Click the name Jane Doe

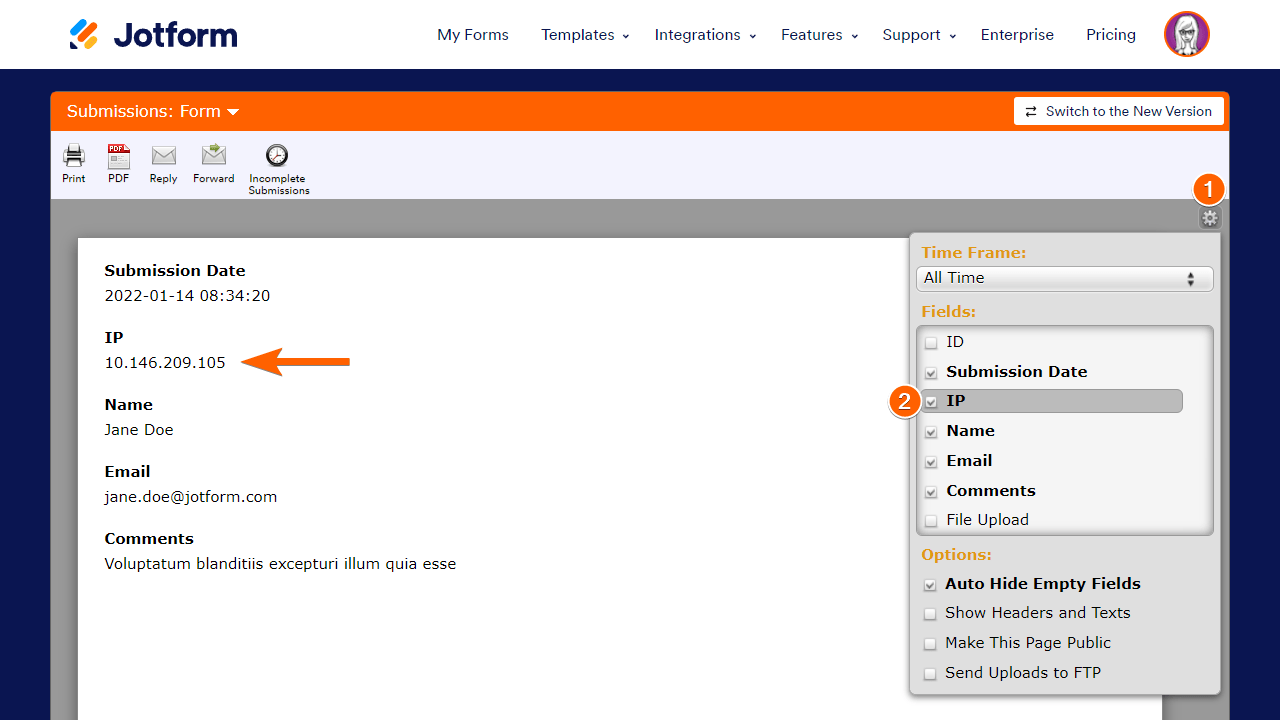click(x=139, y=430)
